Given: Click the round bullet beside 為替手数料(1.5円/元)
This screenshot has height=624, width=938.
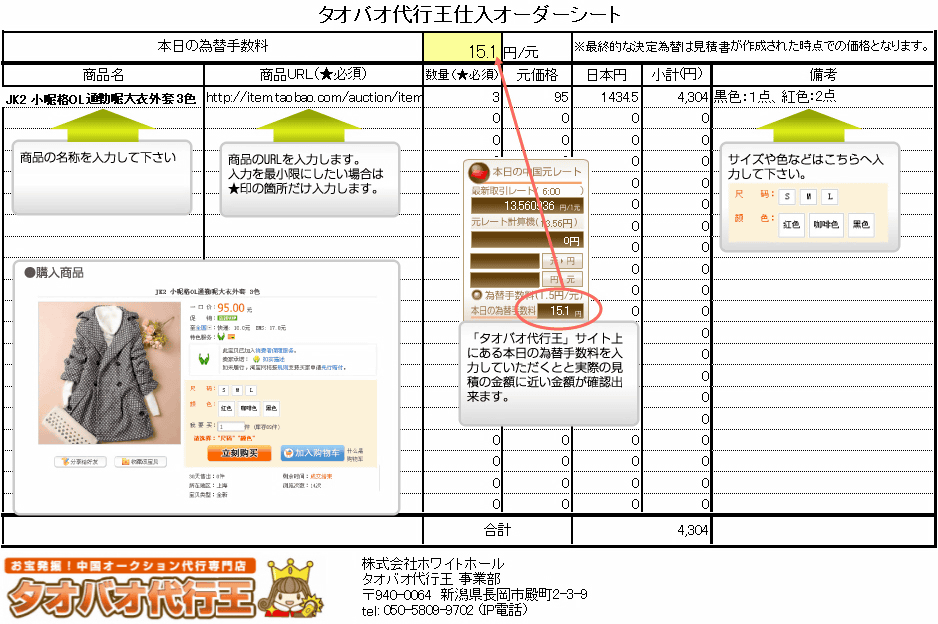Looking at the screenshot, I should coord(477,295).
